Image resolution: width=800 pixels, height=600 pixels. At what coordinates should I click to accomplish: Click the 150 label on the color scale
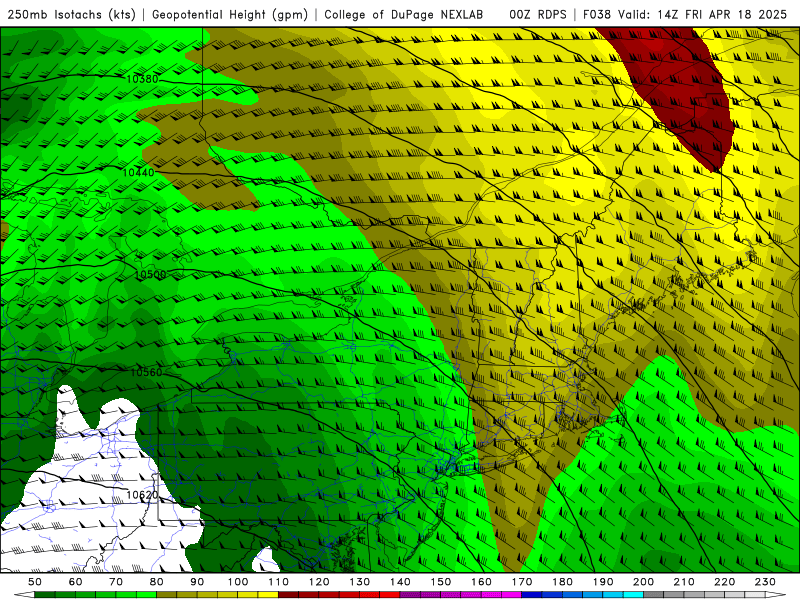tap(441, 582)
